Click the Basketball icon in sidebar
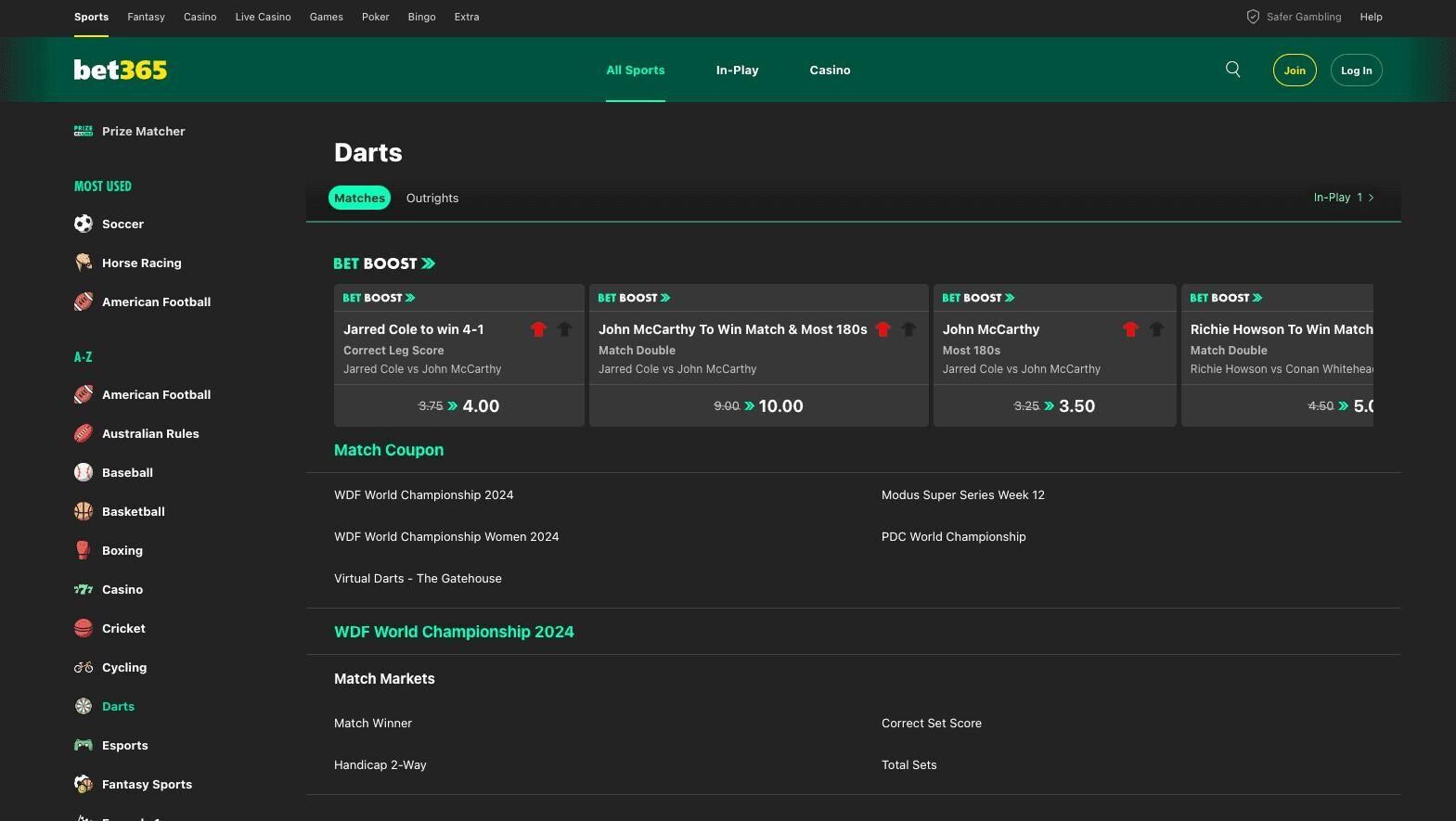The height and width of the screenshot is (821, 1456). click(84, 511)
